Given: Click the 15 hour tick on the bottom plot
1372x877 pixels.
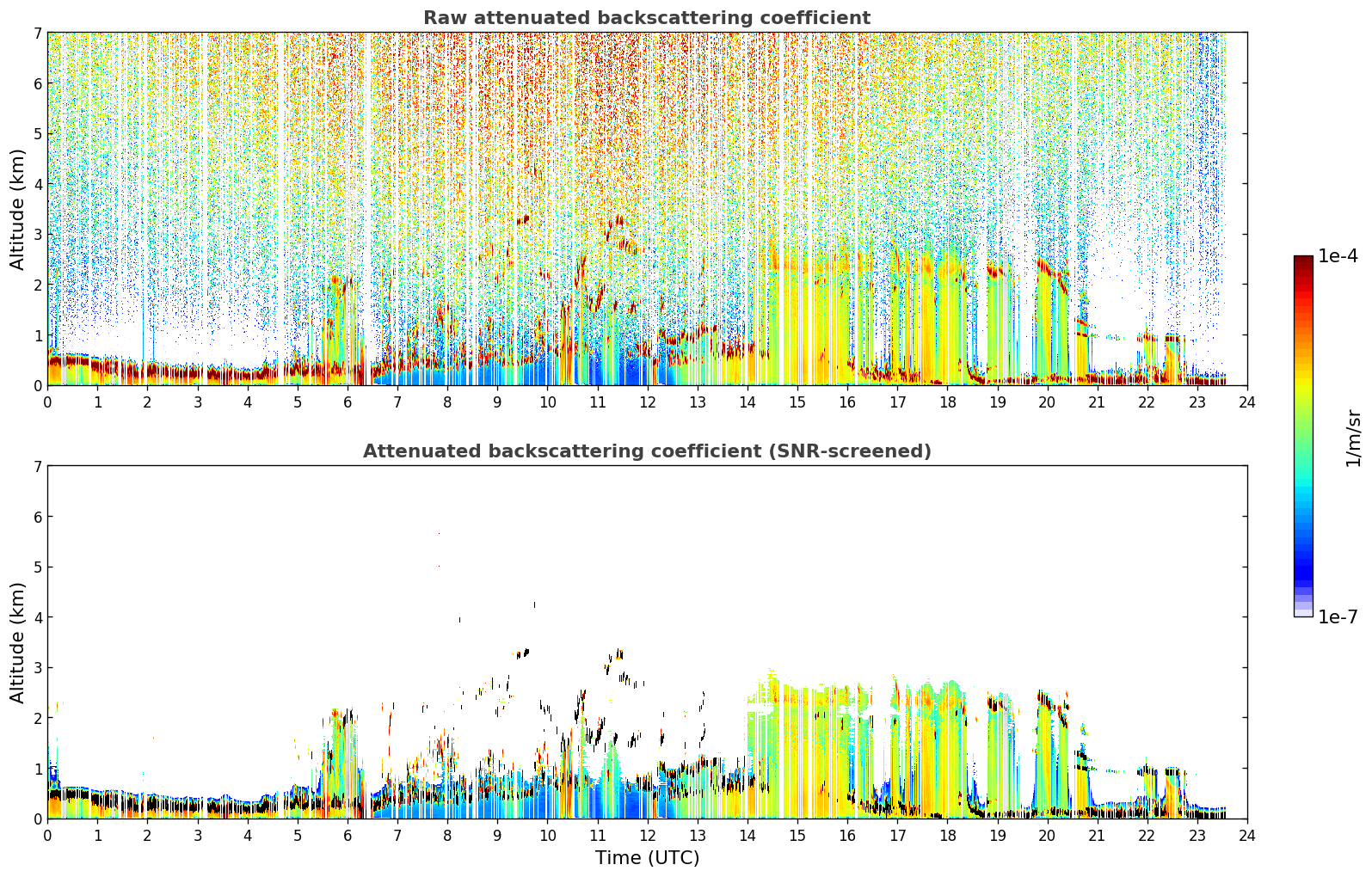Looking at the screenshot, I should point(797,835).
